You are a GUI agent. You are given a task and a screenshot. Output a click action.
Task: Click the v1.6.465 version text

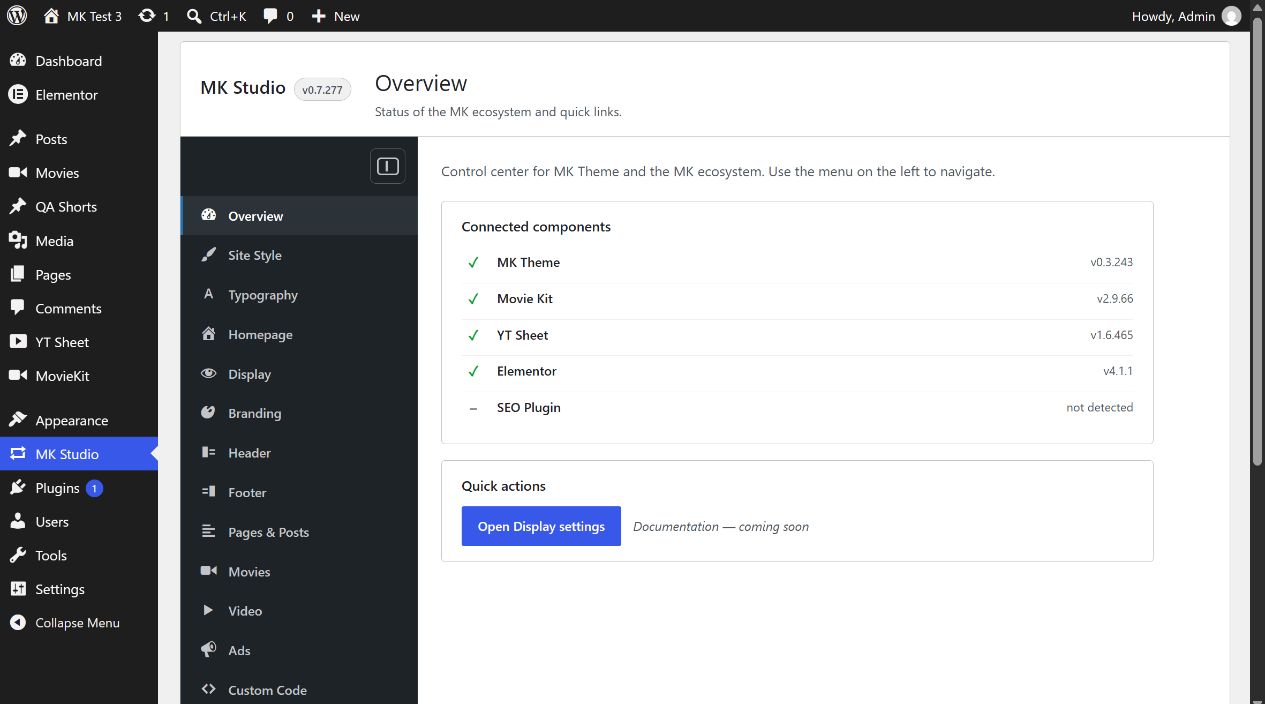1112,335
